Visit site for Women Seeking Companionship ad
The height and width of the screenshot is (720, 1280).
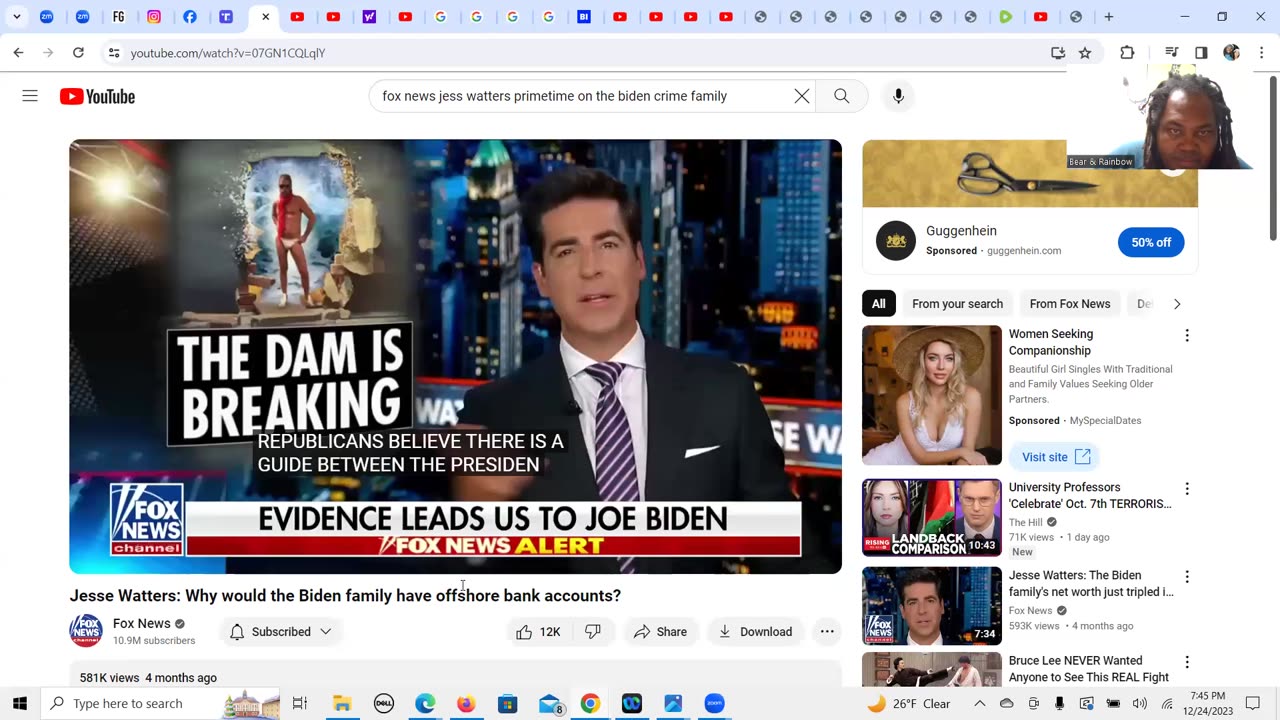(1055, 457)
